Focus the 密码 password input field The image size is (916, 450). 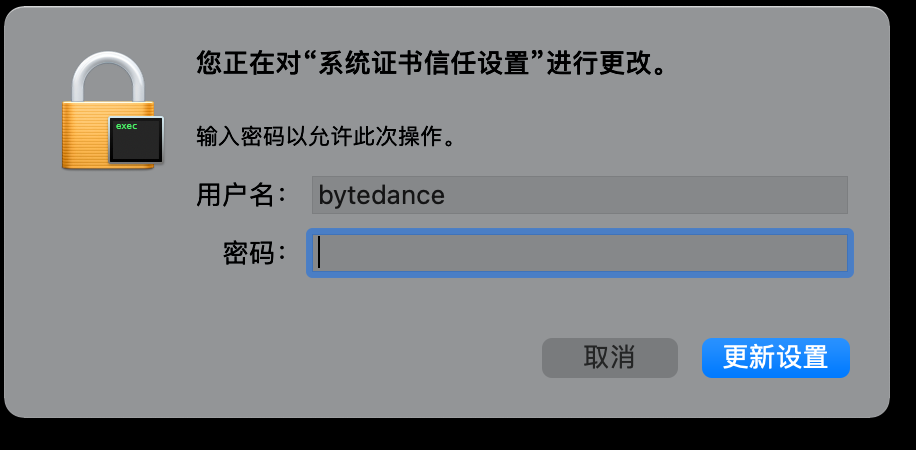[580, 253]
